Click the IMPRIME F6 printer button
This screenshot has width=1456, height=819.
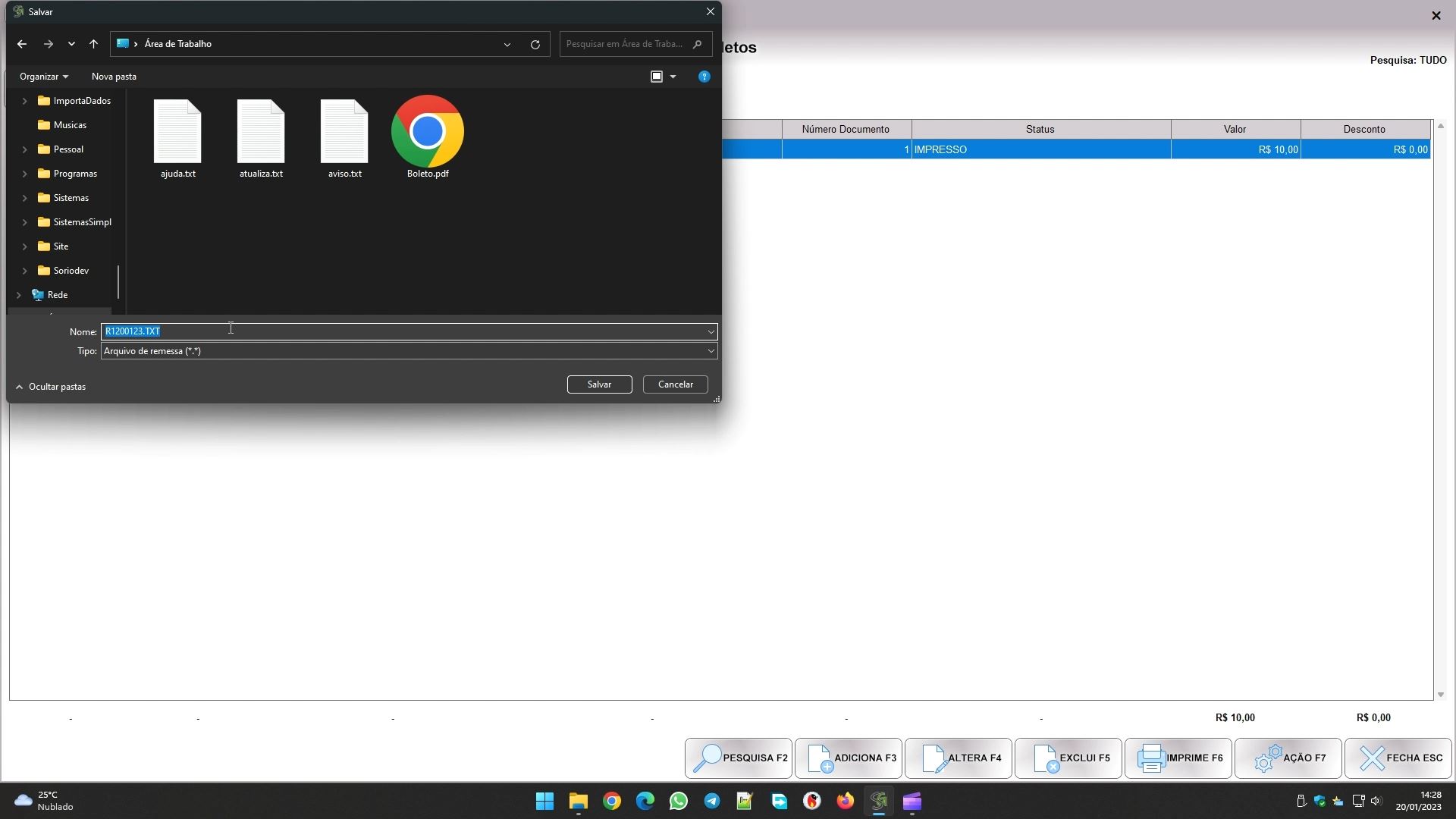pos(1178,758)
